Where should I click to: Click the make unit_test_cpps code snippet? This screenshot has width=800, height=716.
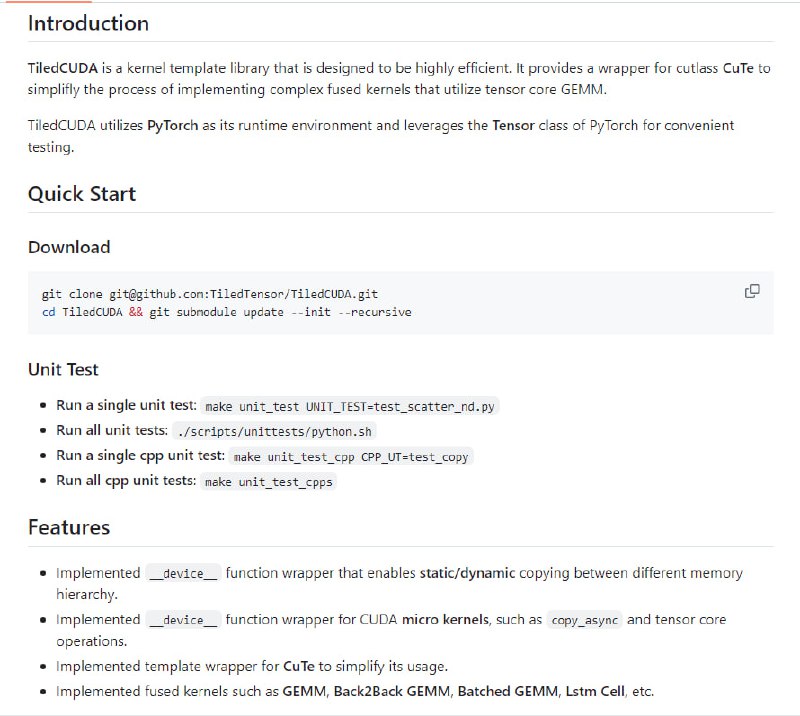(x=268, y=481)
